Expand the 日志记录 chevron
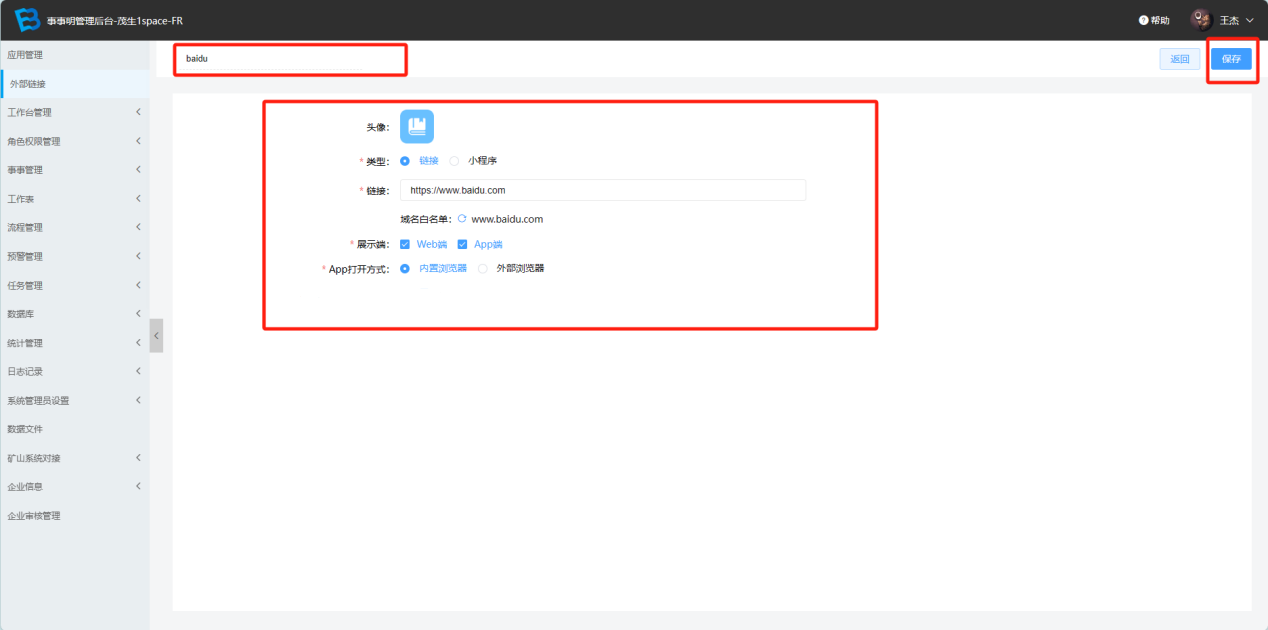1268x630 pixels. pos(138,371)
